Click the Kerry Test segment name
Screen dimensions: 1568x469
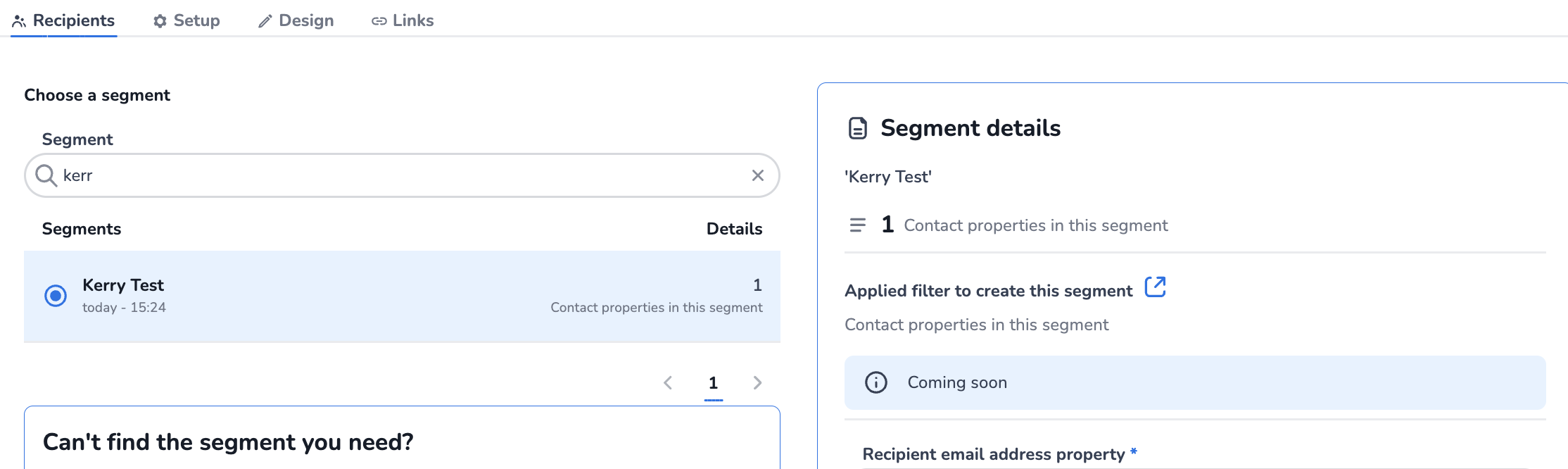[x=123, y=285]
